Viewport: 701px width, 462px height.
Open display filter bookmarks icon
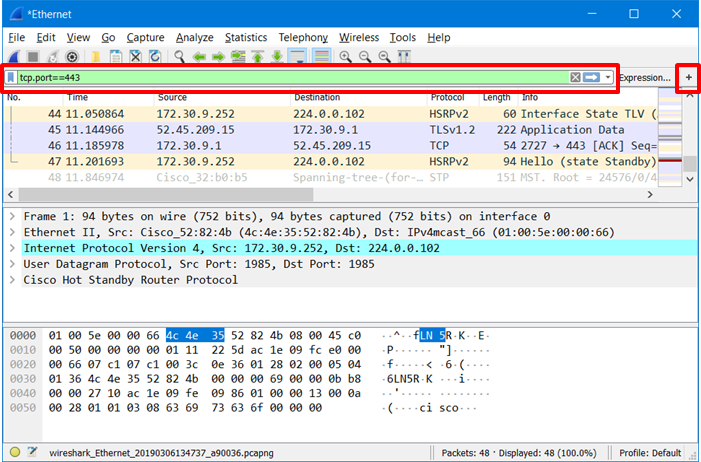click(x=11, y=78)
